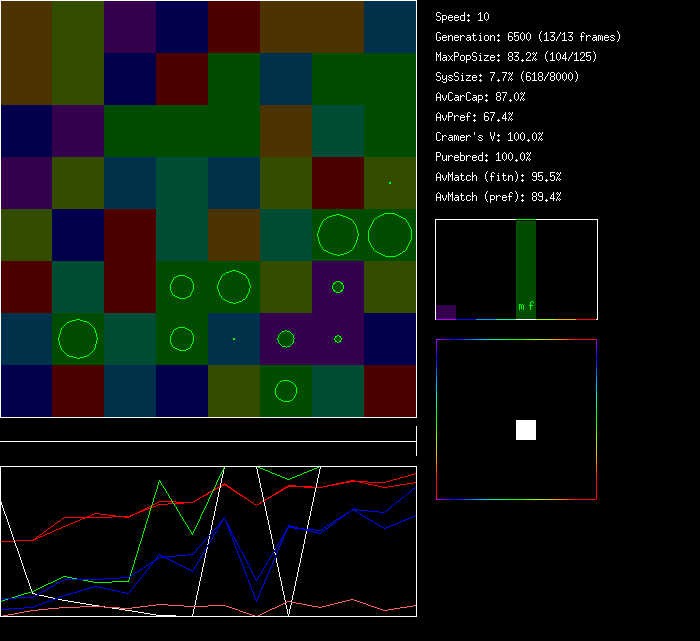This screenshot has width=700, height=641.
Task: Click the AvPref 67.4% label
Action: pyautogui.click(x=474, y=117)
